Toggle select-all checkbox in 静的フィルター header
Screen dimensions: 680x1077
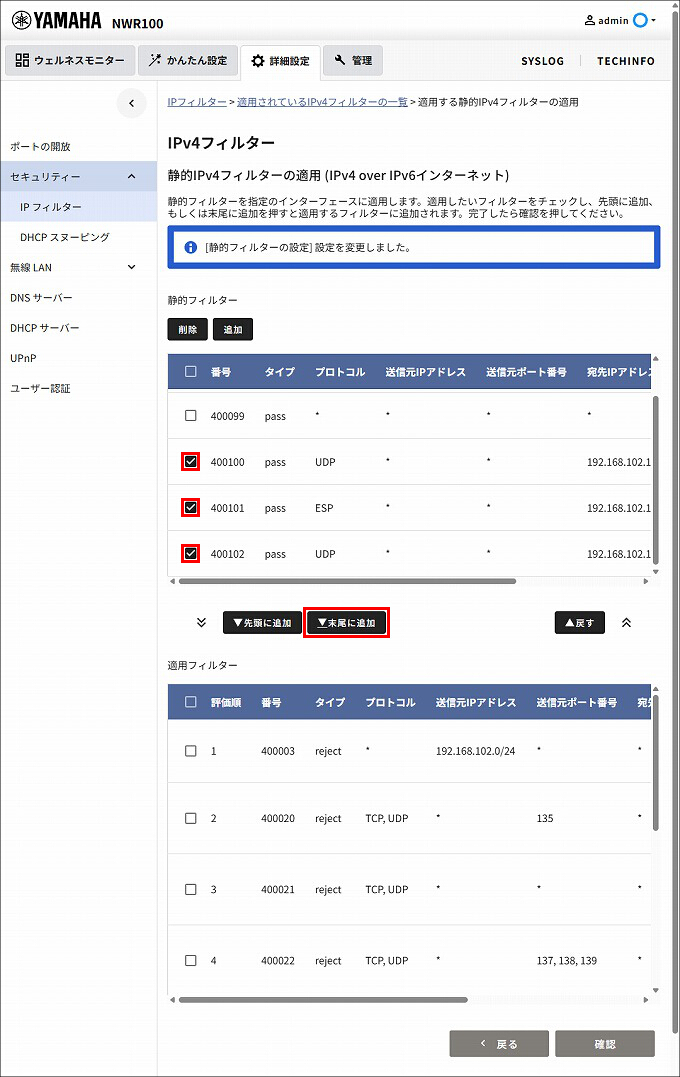tap(191, 372)
